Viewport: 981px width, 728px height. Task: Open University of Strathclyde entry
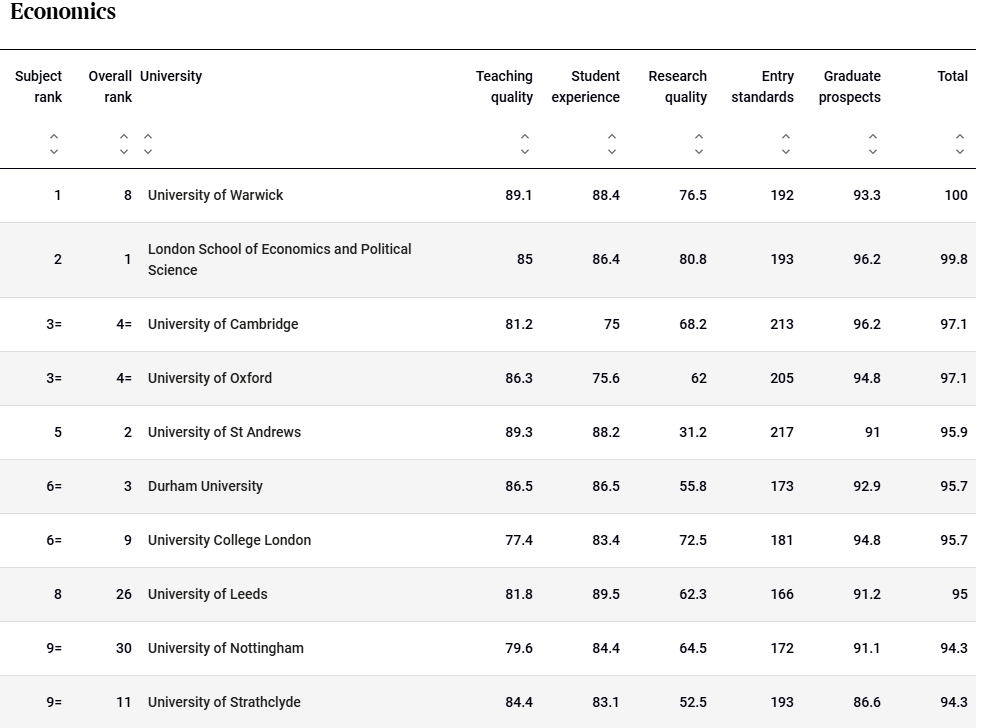[x=224, y=702]
